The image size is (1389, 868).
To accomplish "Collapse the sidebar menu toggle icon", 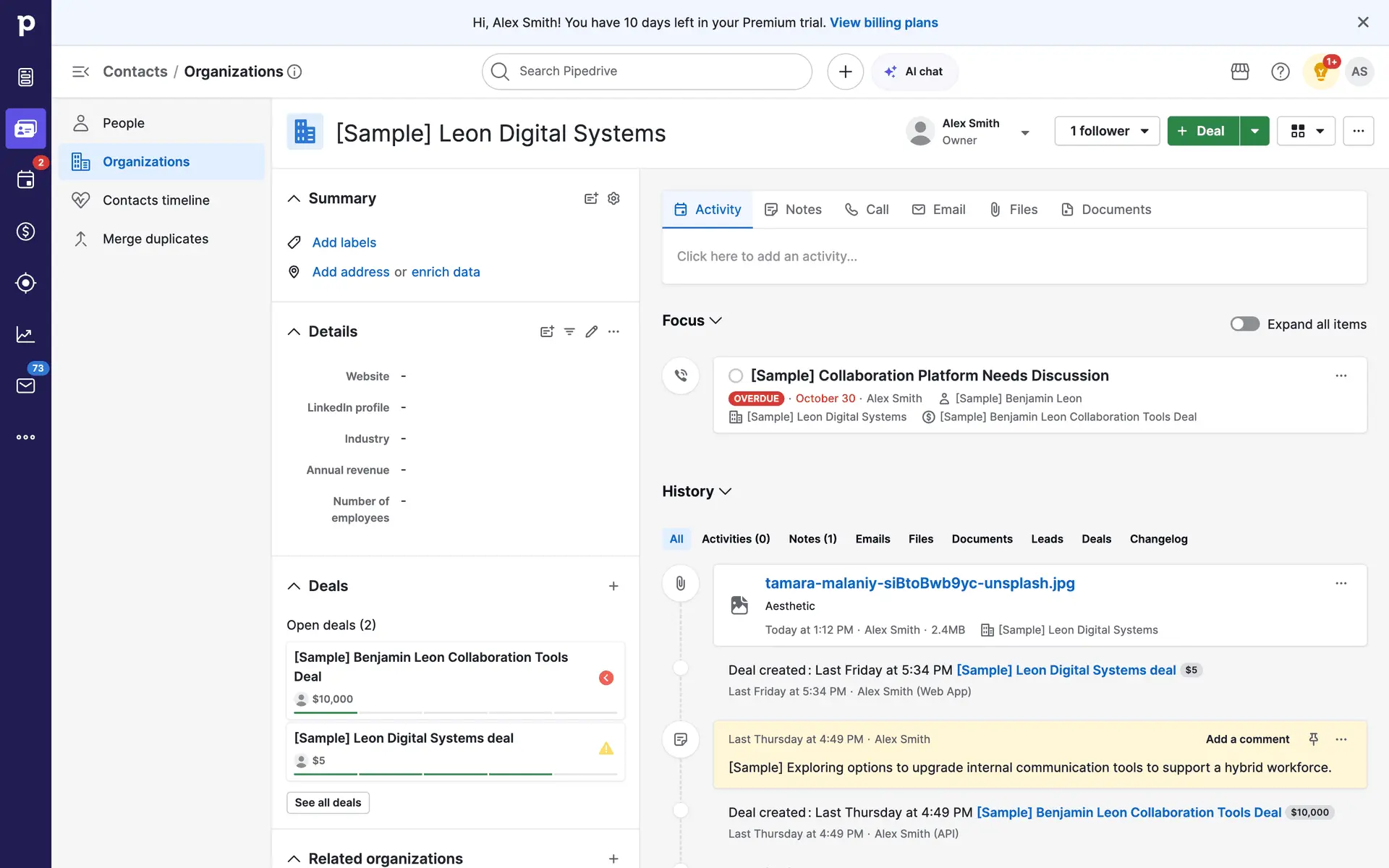I will click(x=80, y=72).
